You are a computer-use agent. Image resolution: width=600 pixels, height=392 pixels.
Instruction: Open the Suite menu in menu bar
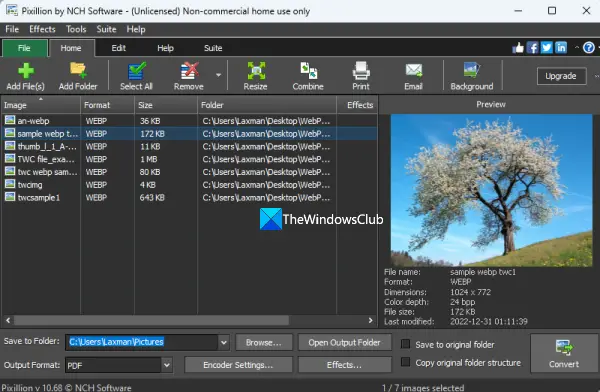(106, 29)
